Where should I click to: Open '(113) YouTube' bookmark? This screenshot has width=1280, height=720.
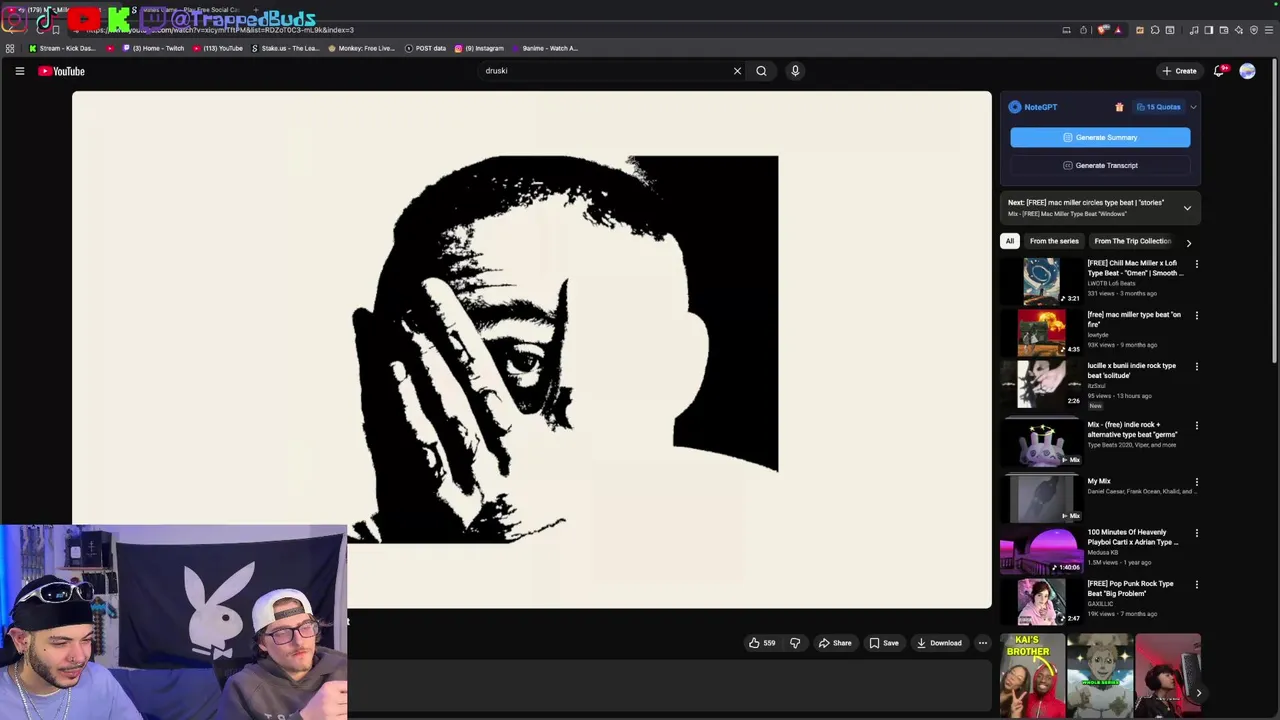pos(218,48)
